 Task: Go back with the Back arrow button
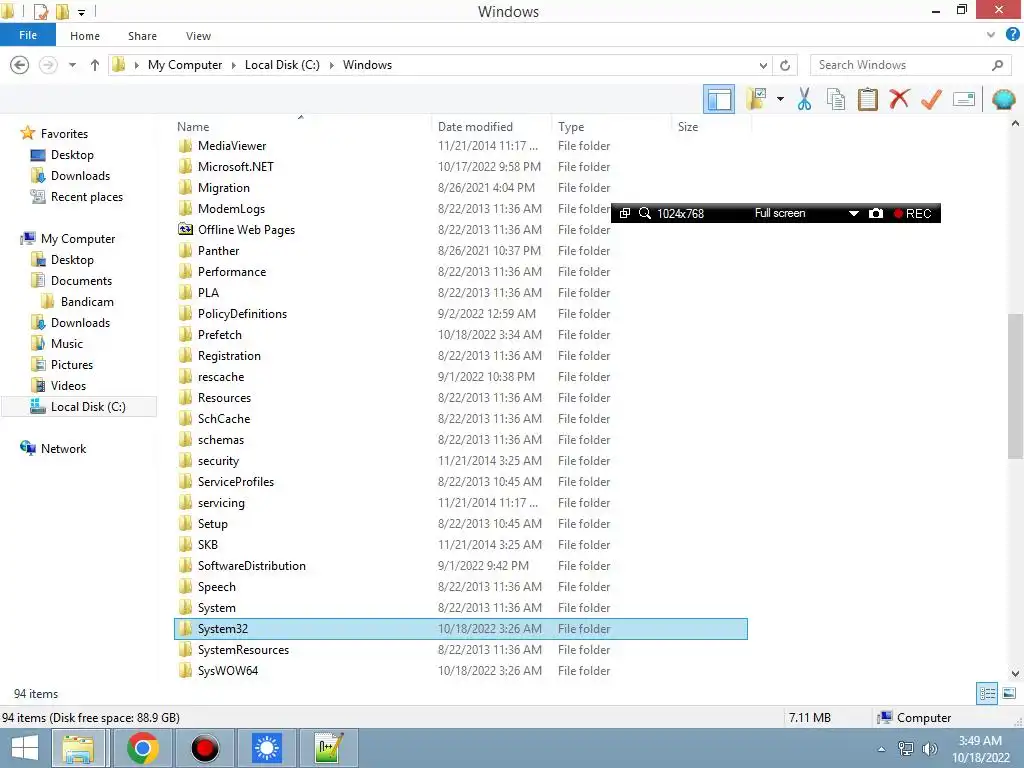(20, 65)
